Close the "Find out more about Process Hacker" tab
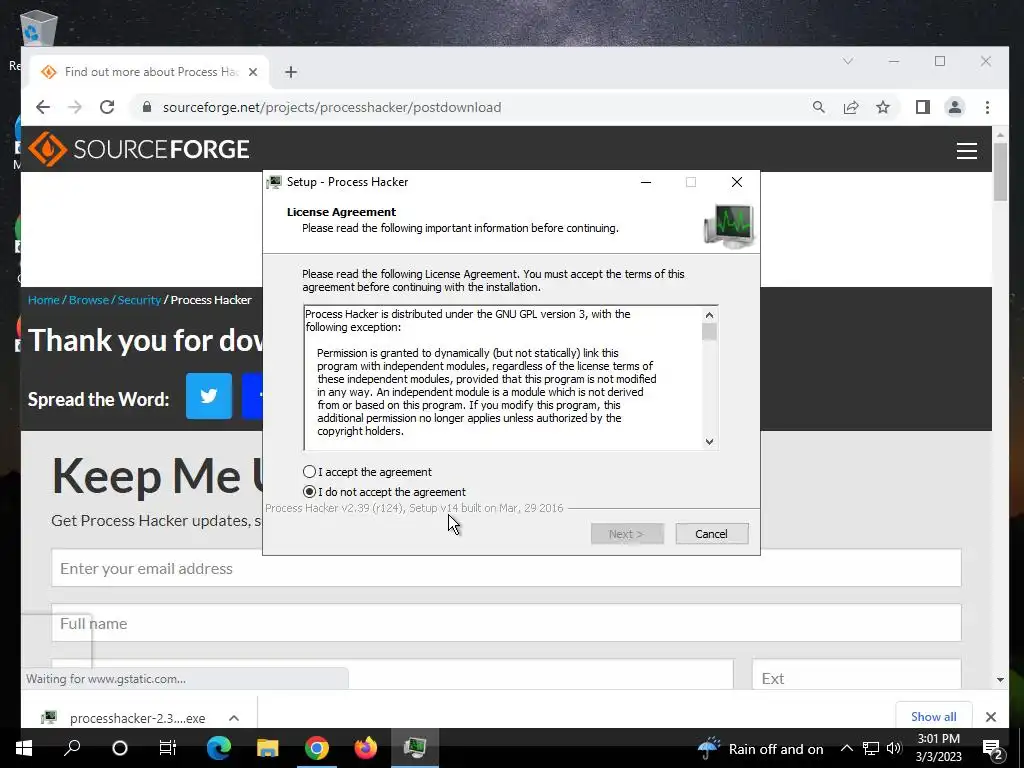The height and width of the screenshot is (768, 1024). coord(253,72)
